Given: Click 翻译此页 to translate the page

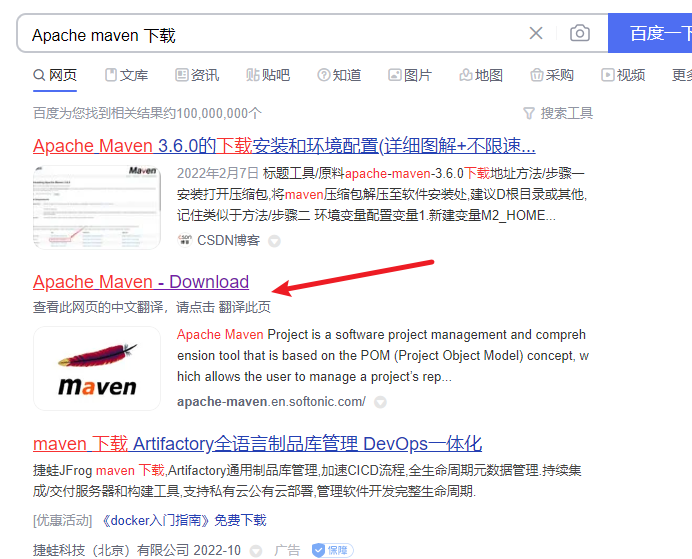Looking at the screenshot, I should click(244, 307).
